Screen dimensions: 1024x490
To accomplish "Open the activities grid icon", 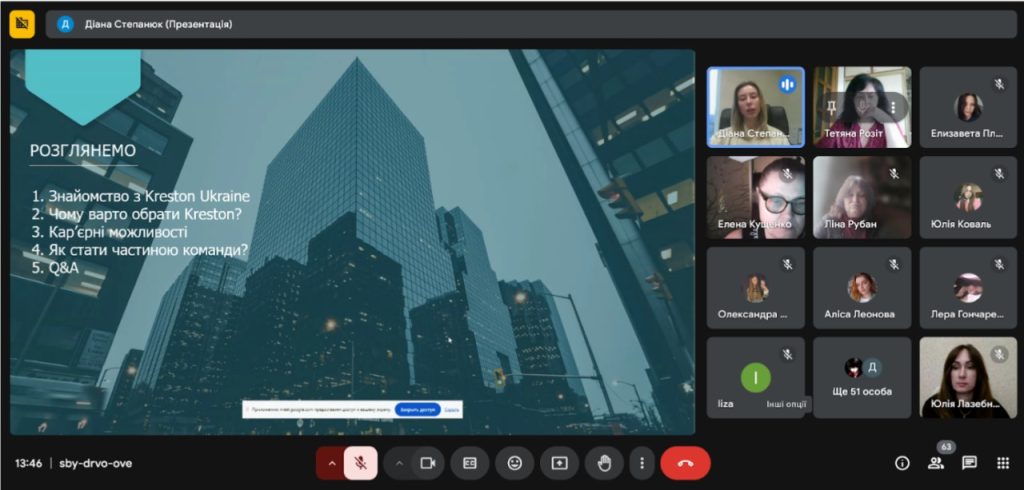I will tap(1003, 463).
